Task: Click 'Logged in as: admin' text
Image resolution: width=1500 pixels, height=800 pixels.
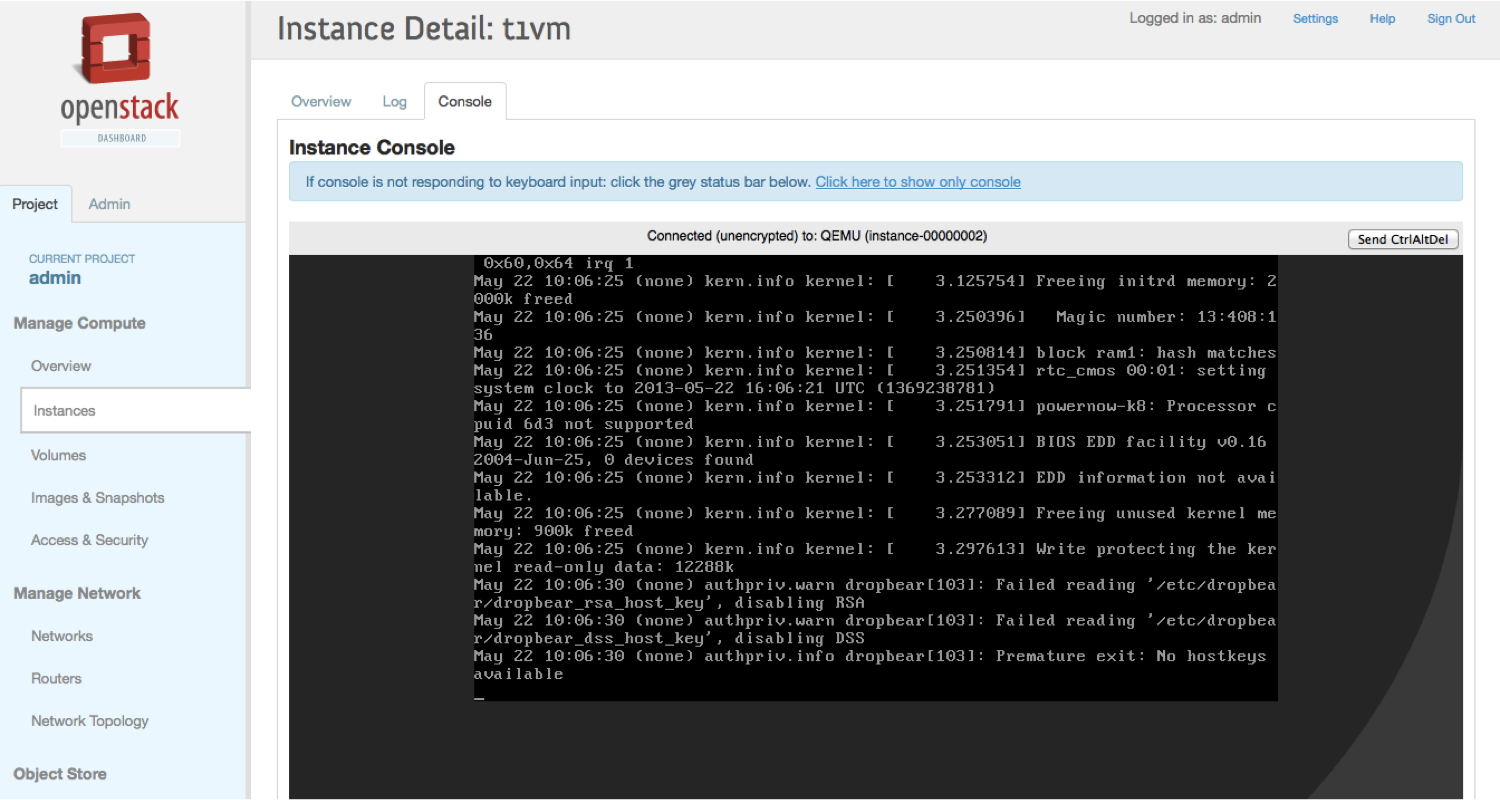Action: point(1195,18)
